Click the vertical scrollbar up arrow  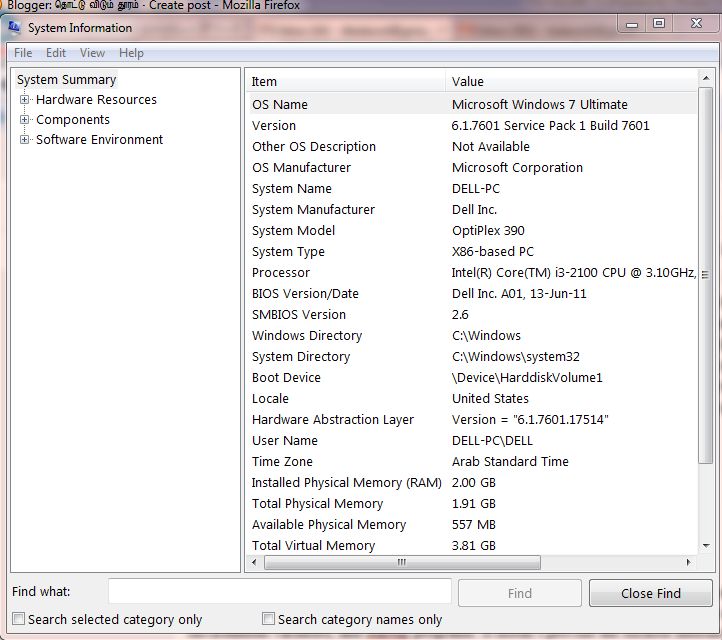tap(705, 78)
